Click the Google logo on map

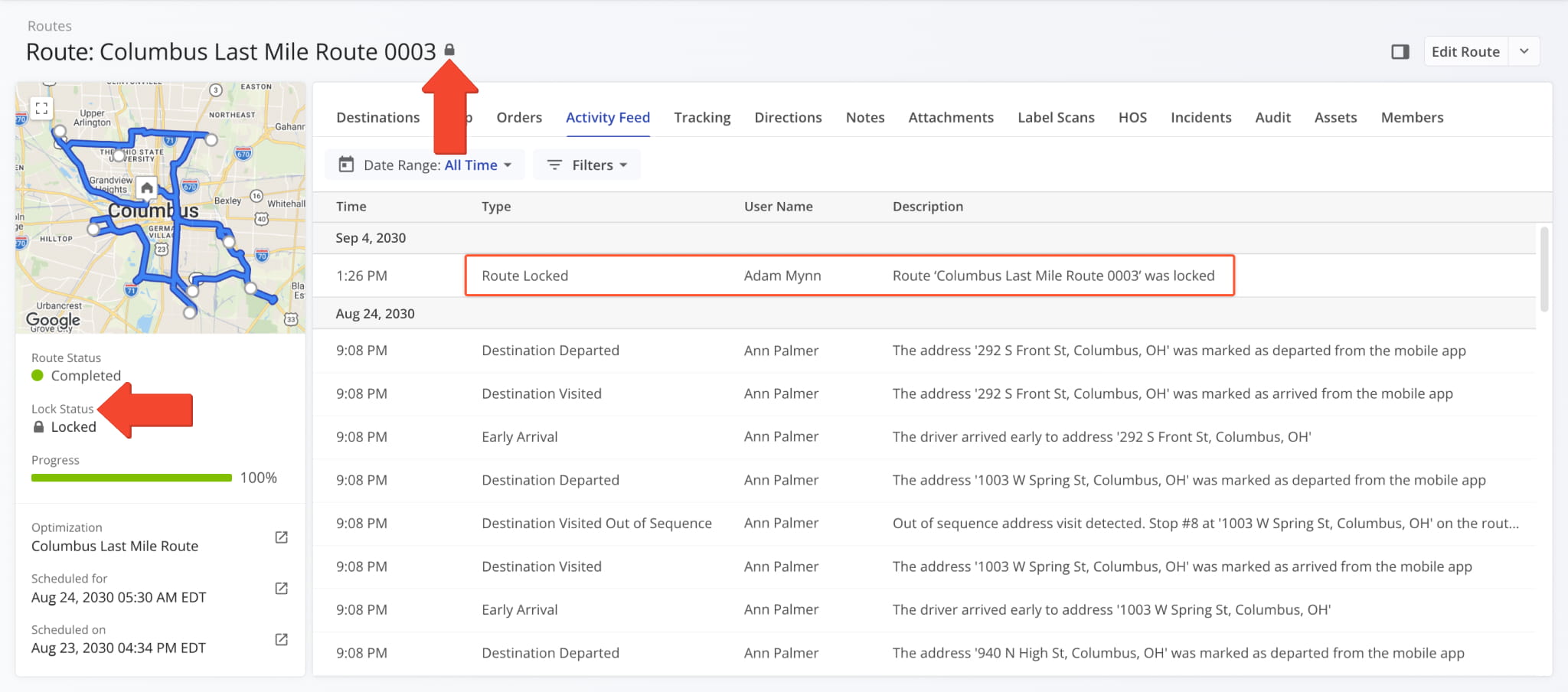point(53,319)
